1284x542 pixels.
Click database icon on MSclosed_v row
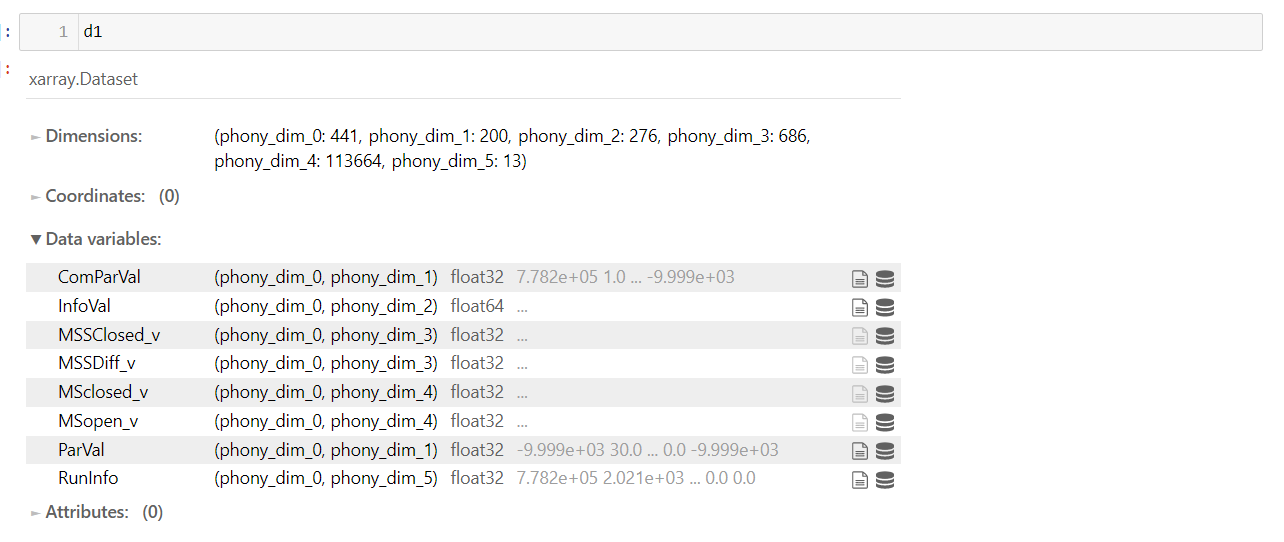(x=885, y=393)
